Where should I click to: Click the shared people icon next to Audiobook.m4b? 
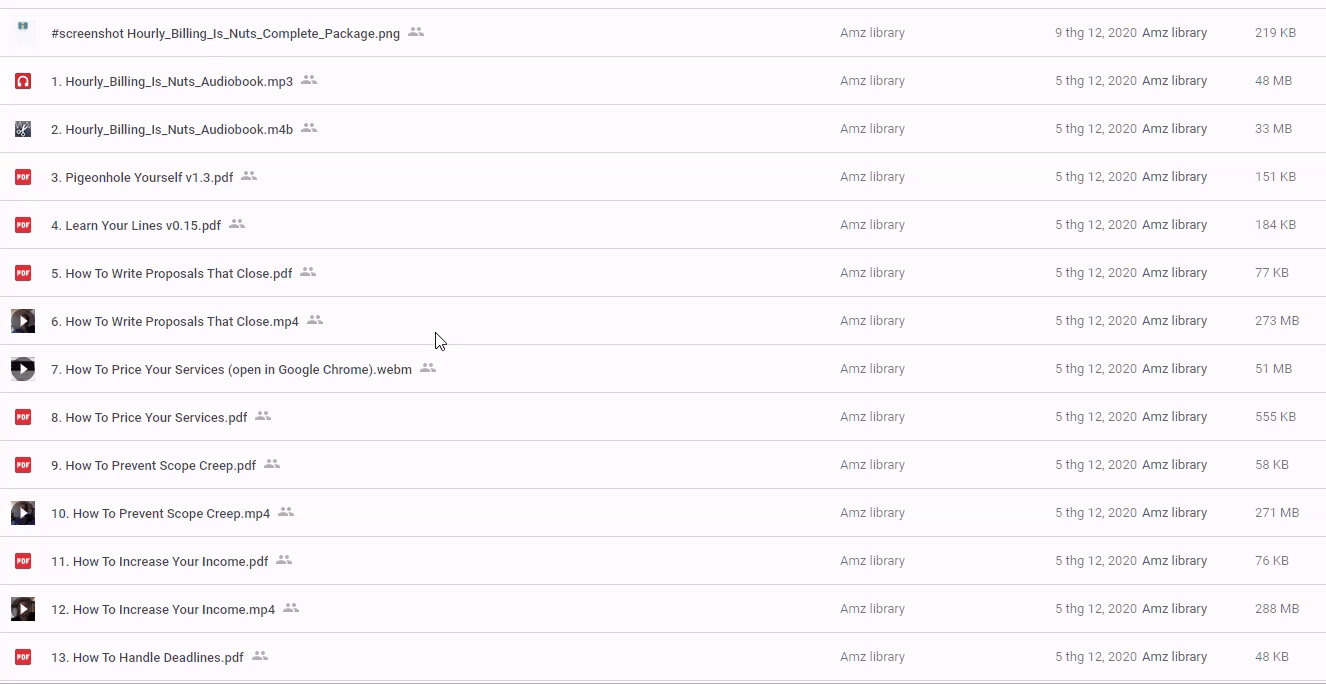309,128
